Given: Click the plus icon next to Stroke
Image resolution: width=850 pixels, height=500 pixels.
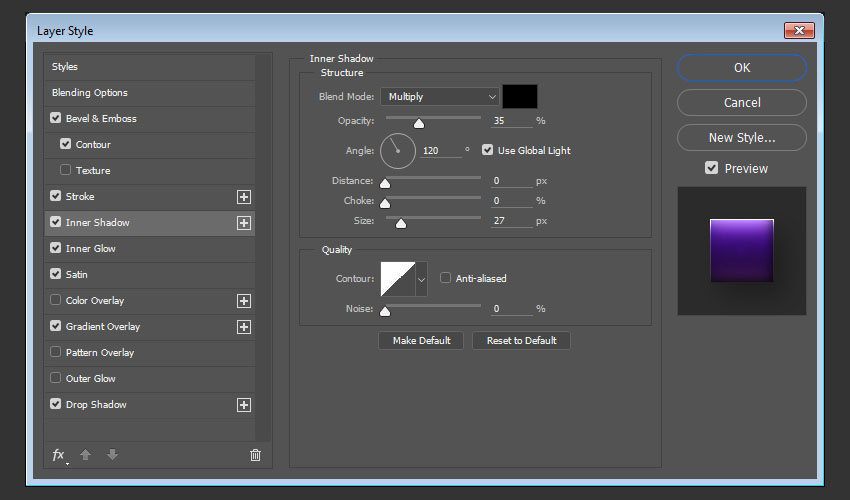Looking at the screenshot, I should coord(243,197).
